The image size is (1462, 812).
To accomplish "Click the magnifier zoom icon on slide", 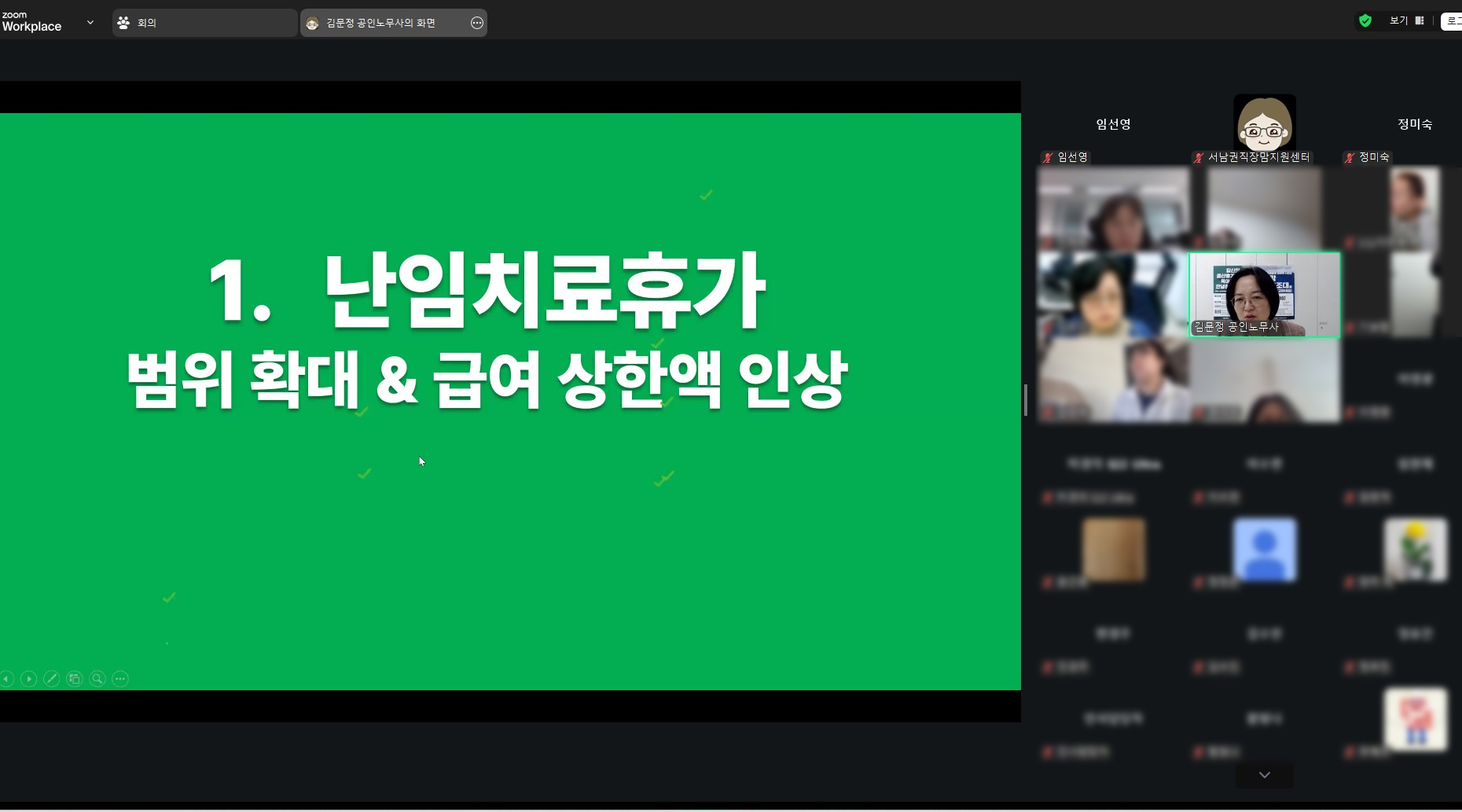I will click(97, 678).
